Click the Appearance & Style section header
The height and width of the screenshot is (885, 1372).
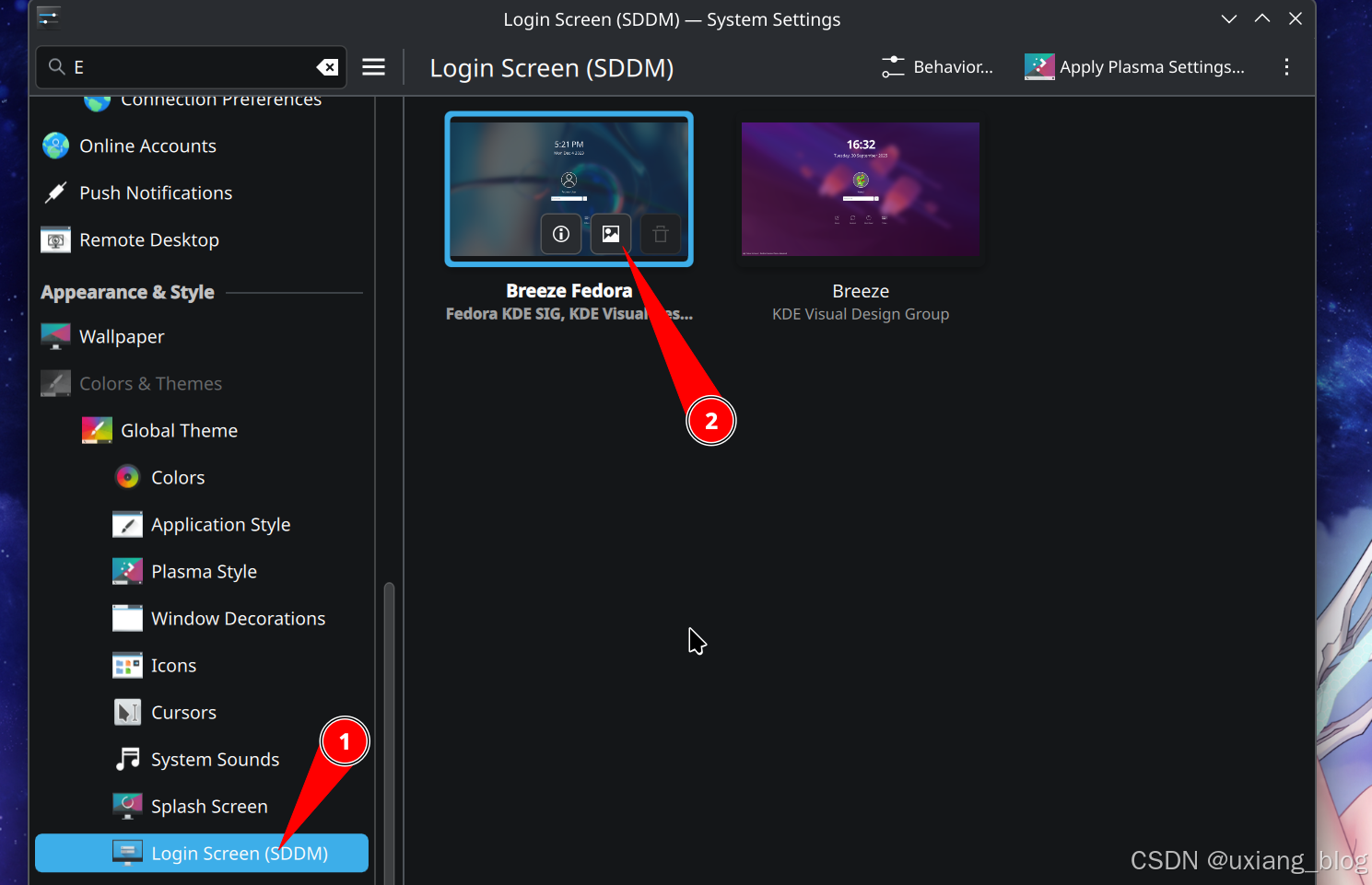coord(127,292)
